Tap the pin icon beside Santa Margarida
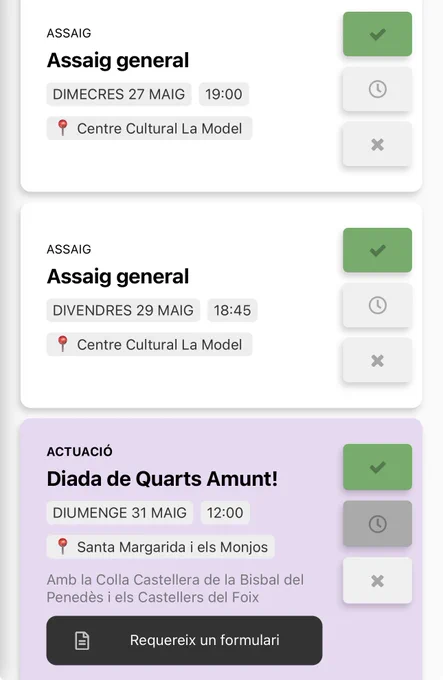 [62, 546]
